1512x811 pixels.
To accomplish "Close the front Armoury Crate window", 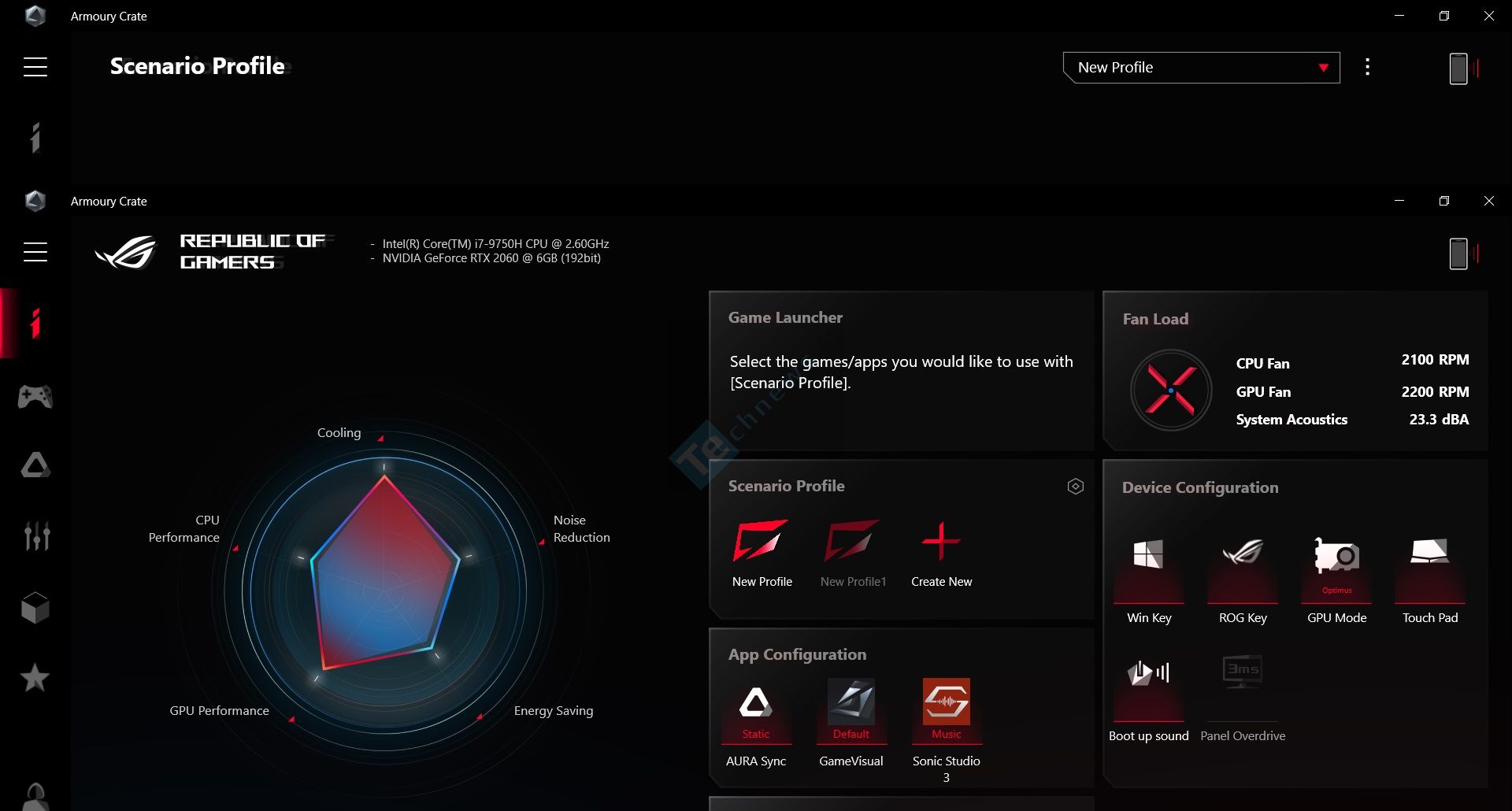I will (x=1488, y=201).
